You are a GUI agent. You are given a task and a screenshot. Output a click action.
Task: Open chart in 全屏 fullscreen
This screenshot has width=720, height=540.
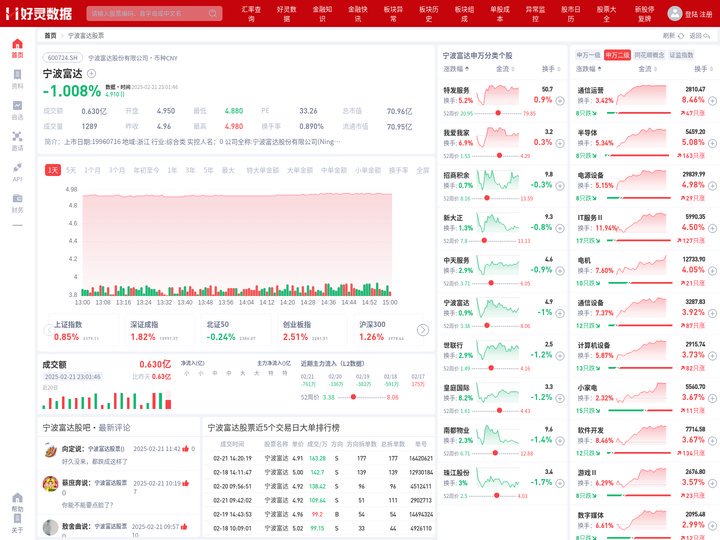tap(422, 170)
